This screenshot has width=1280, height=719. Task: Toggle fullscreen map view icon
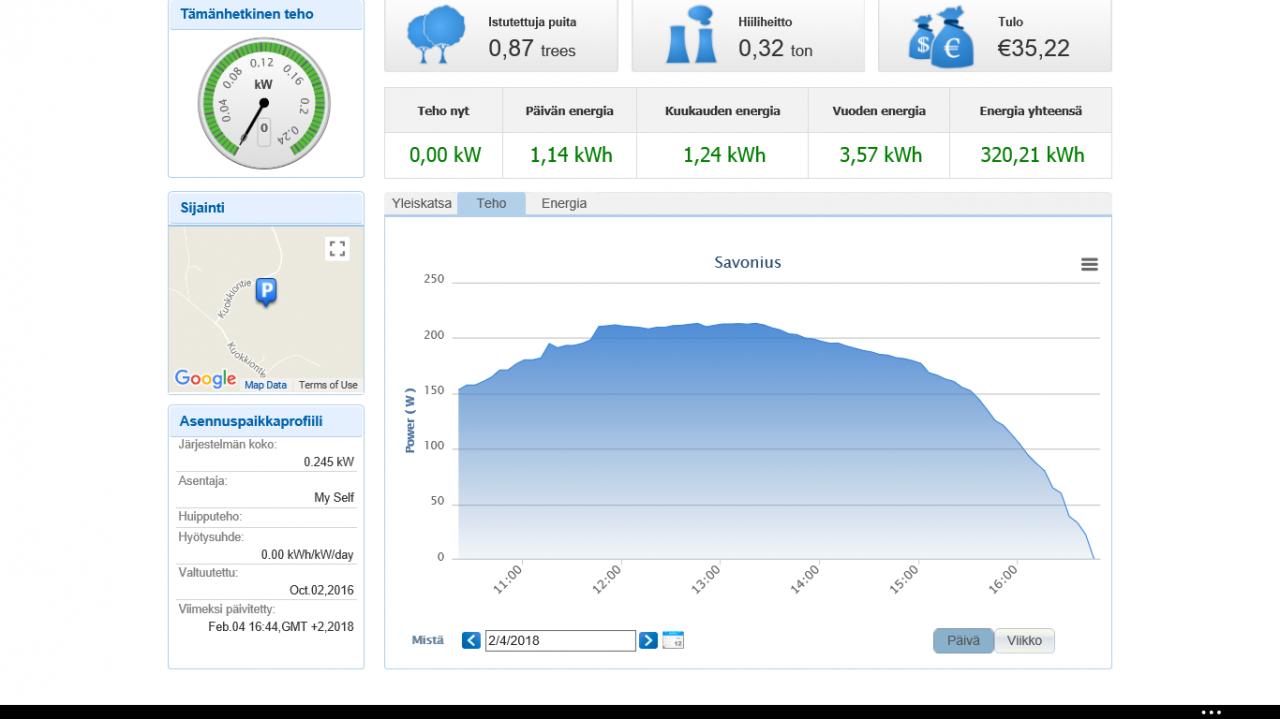tap(337, 249)
